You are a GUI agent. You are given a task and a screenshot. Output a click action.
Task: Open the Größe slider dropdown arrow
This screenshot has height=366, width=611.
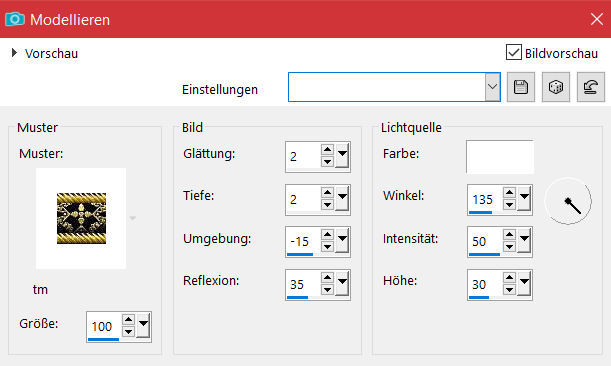[x=143, y=325]
